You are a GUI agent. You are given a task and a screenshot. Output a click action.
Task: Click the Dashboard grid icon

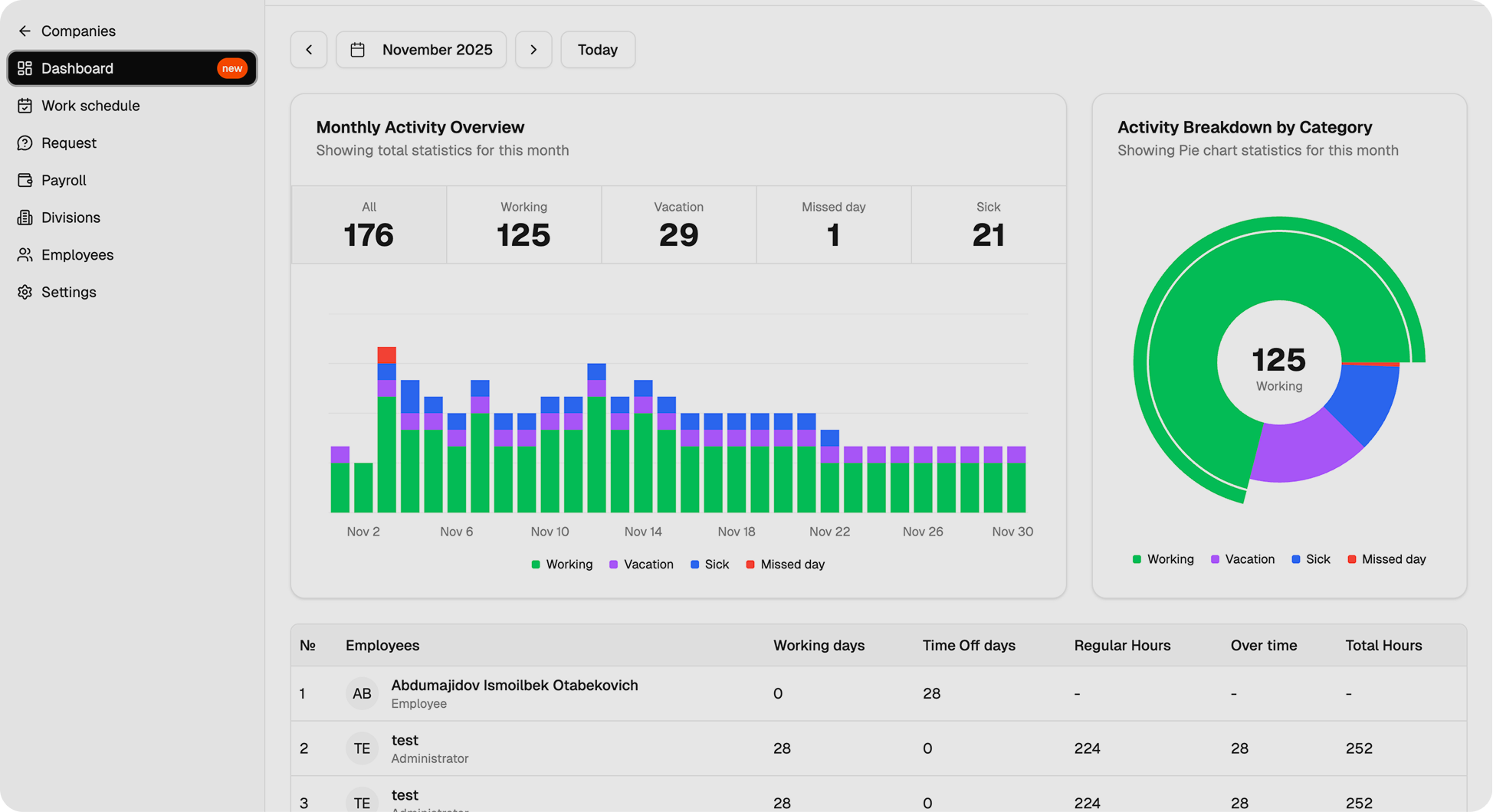point(25,69)
